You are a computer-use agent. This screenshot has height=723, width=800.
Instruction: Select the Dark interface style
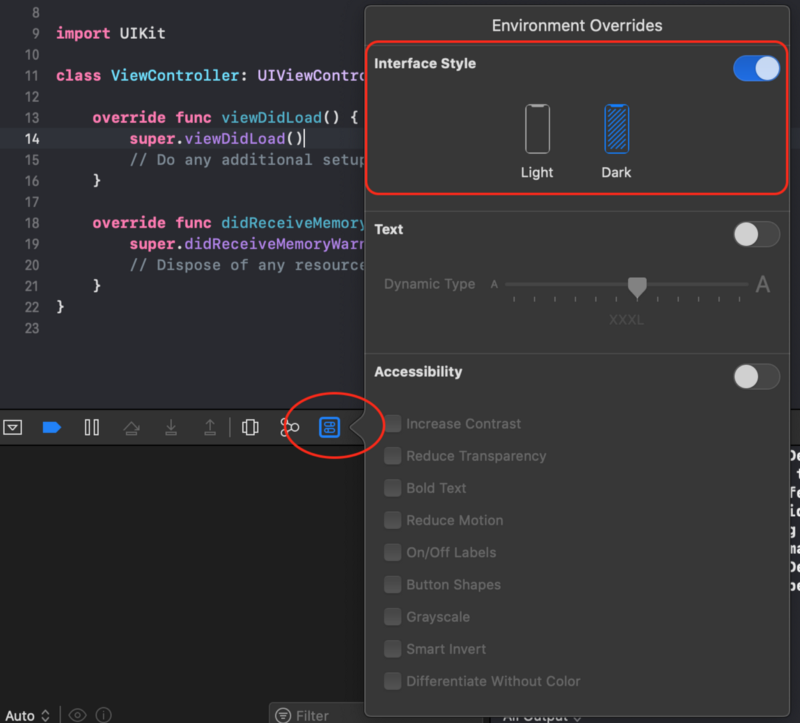pos(616,130)
